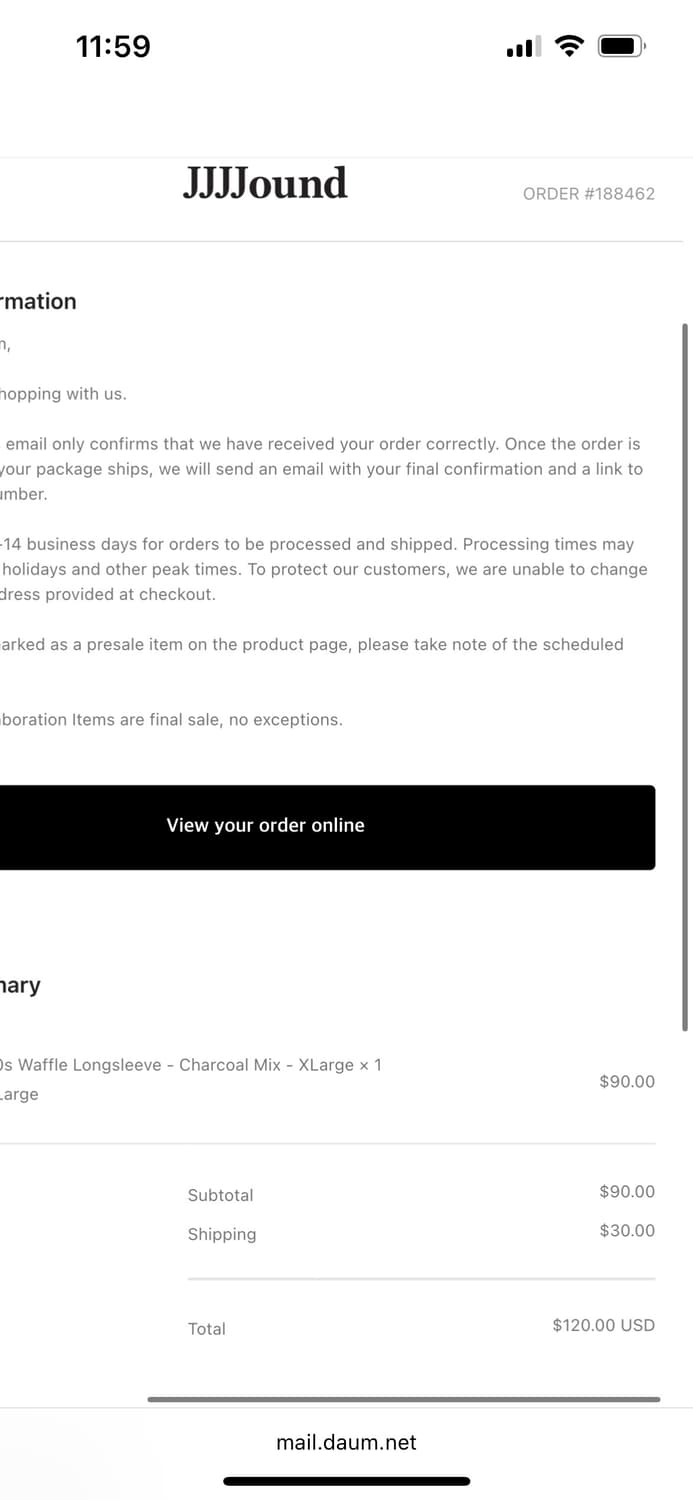Screen dimensions: 693x1500
Task: Click the final sale, no exceptions notice
Action: (x=171, y=719)
